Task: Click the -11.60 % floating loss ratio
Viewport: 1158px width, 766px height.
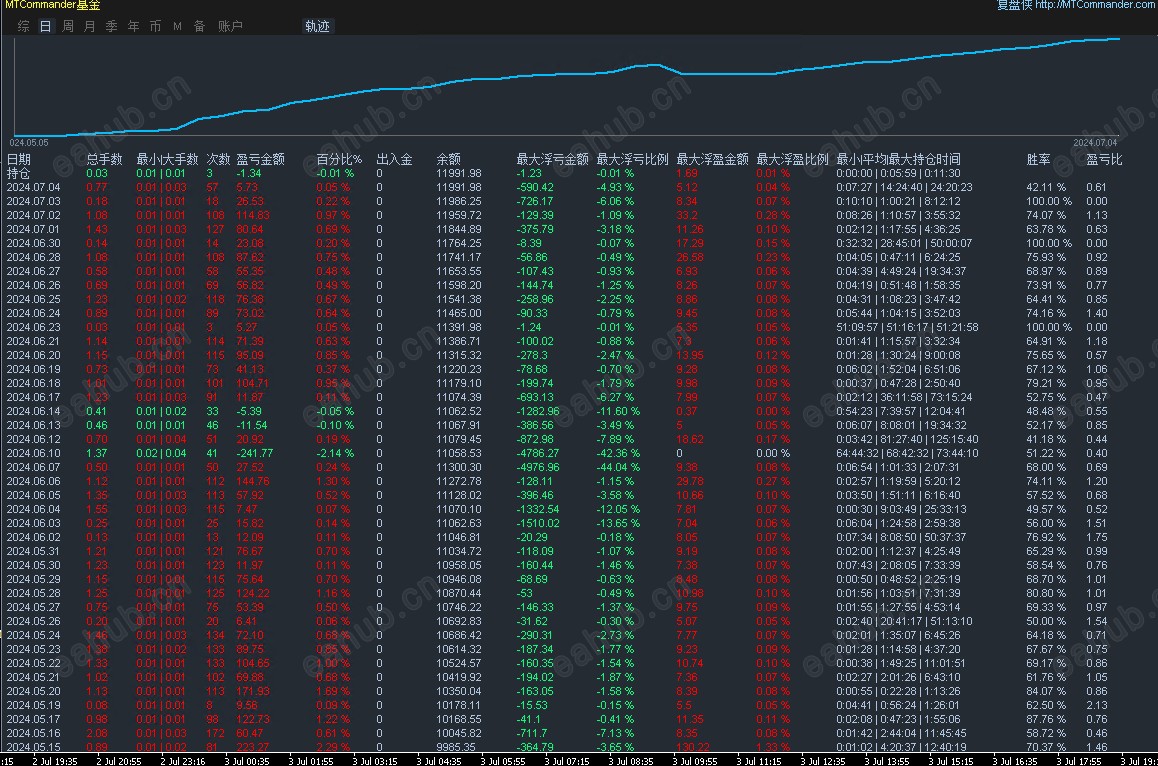Action: click(x=618, y=411)
